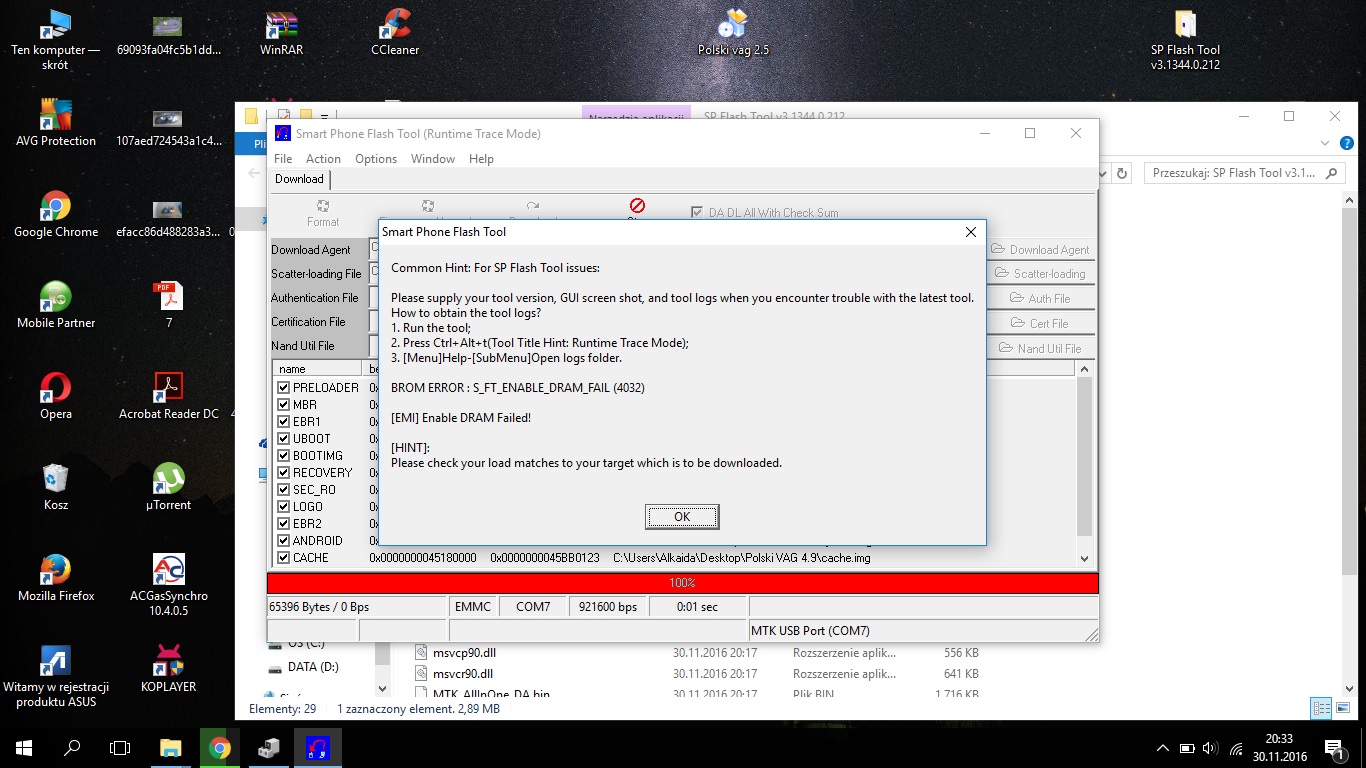Switch to the Flash Tool taskbar icon

(318, 747)
